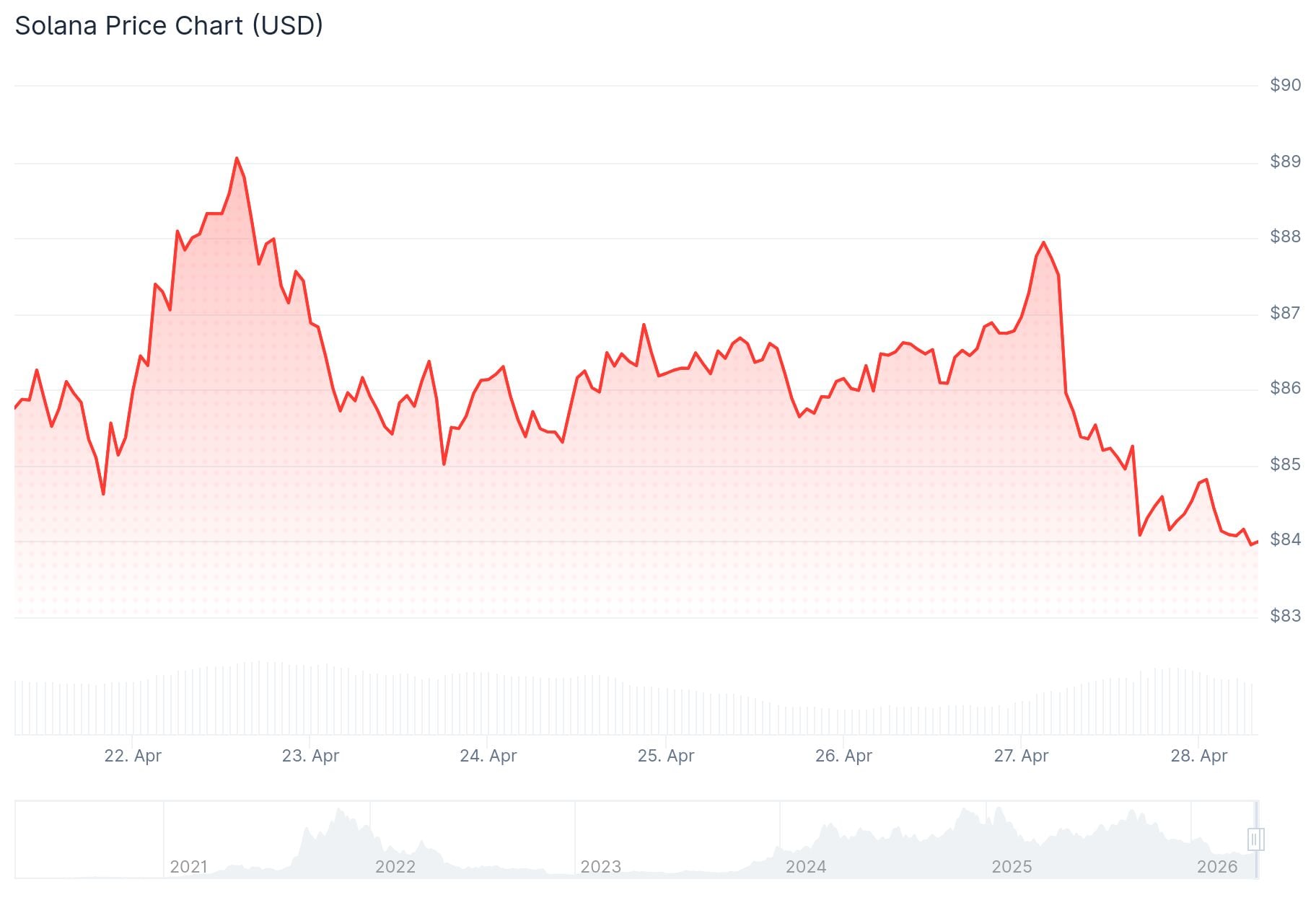The image size is (1316, 900).
Task: Click the 24. Apr date label
Action: (488, 756)
